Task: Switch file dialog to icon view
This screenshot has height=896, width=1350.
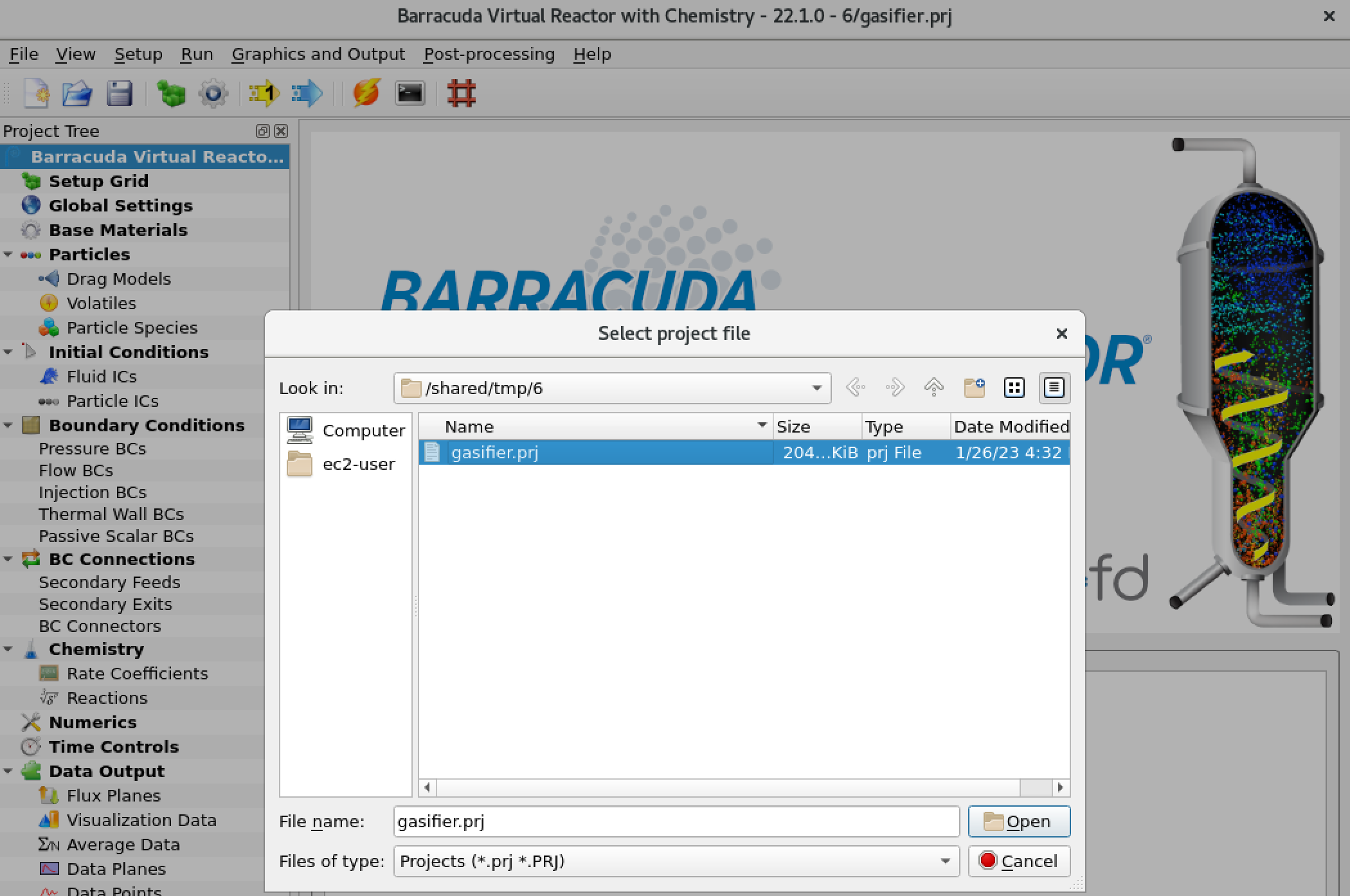Action: (1014, 388)
